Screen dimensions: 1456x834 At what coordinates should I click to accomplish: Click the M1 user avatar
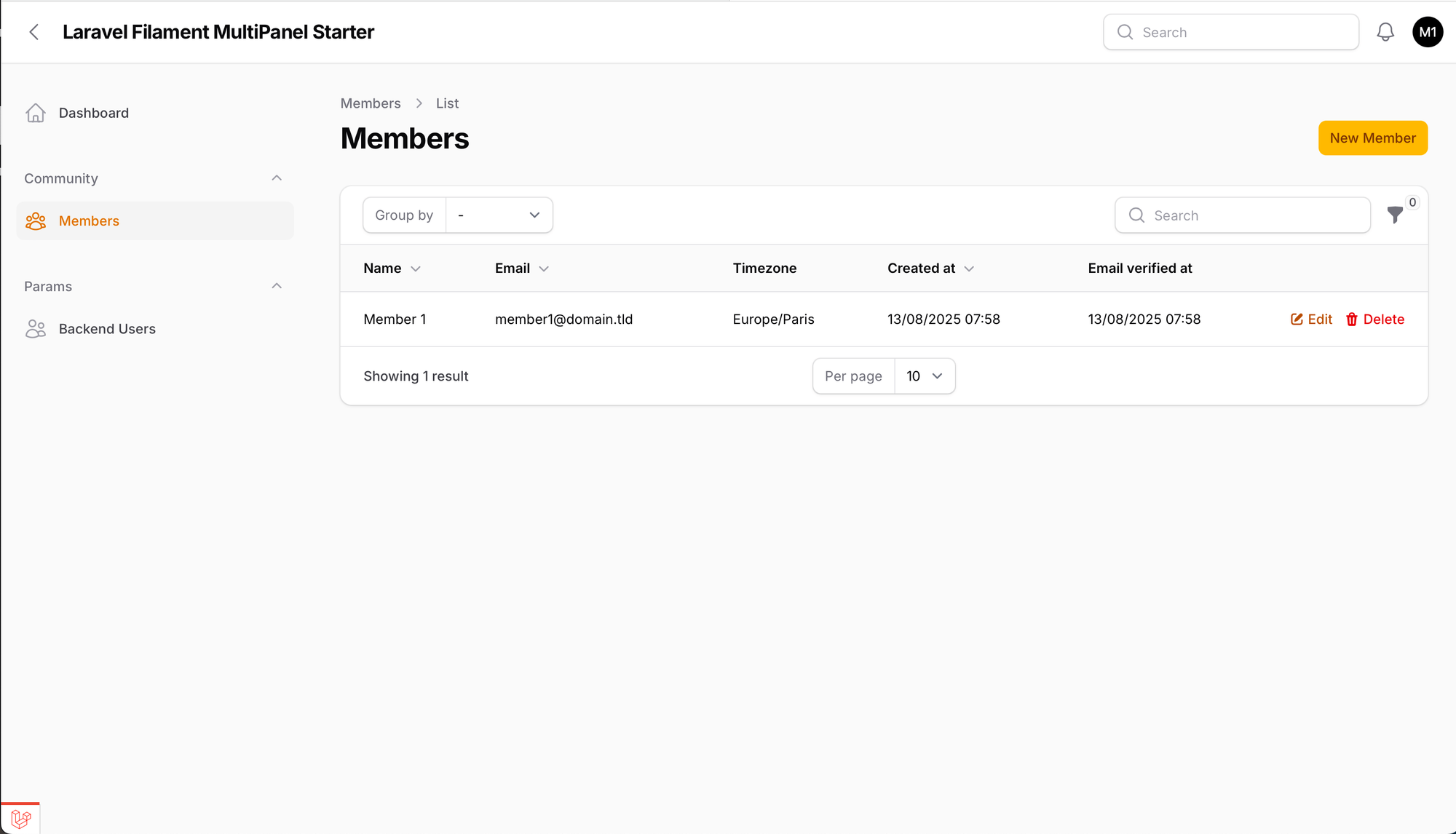(x=1427, y=31)
